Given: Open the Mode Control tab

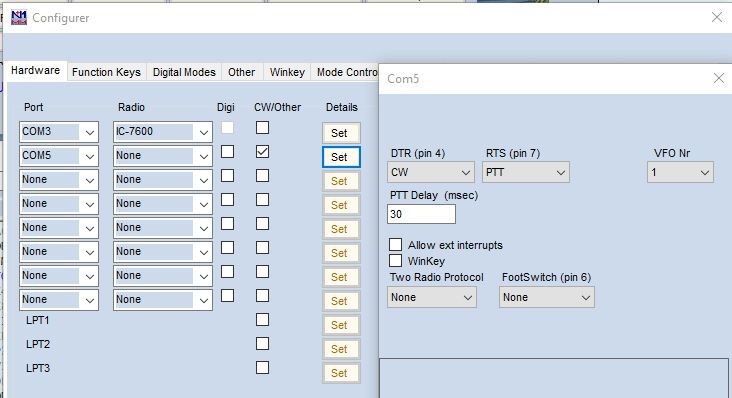Looking at the screenshot, I should (x=346, y=72).
